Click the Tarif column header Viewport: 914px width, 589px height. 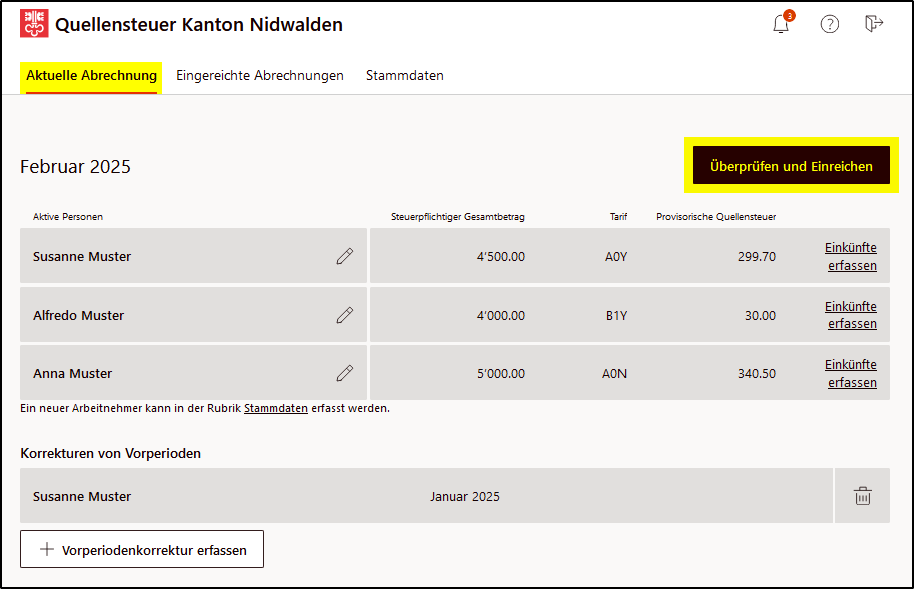618,217
